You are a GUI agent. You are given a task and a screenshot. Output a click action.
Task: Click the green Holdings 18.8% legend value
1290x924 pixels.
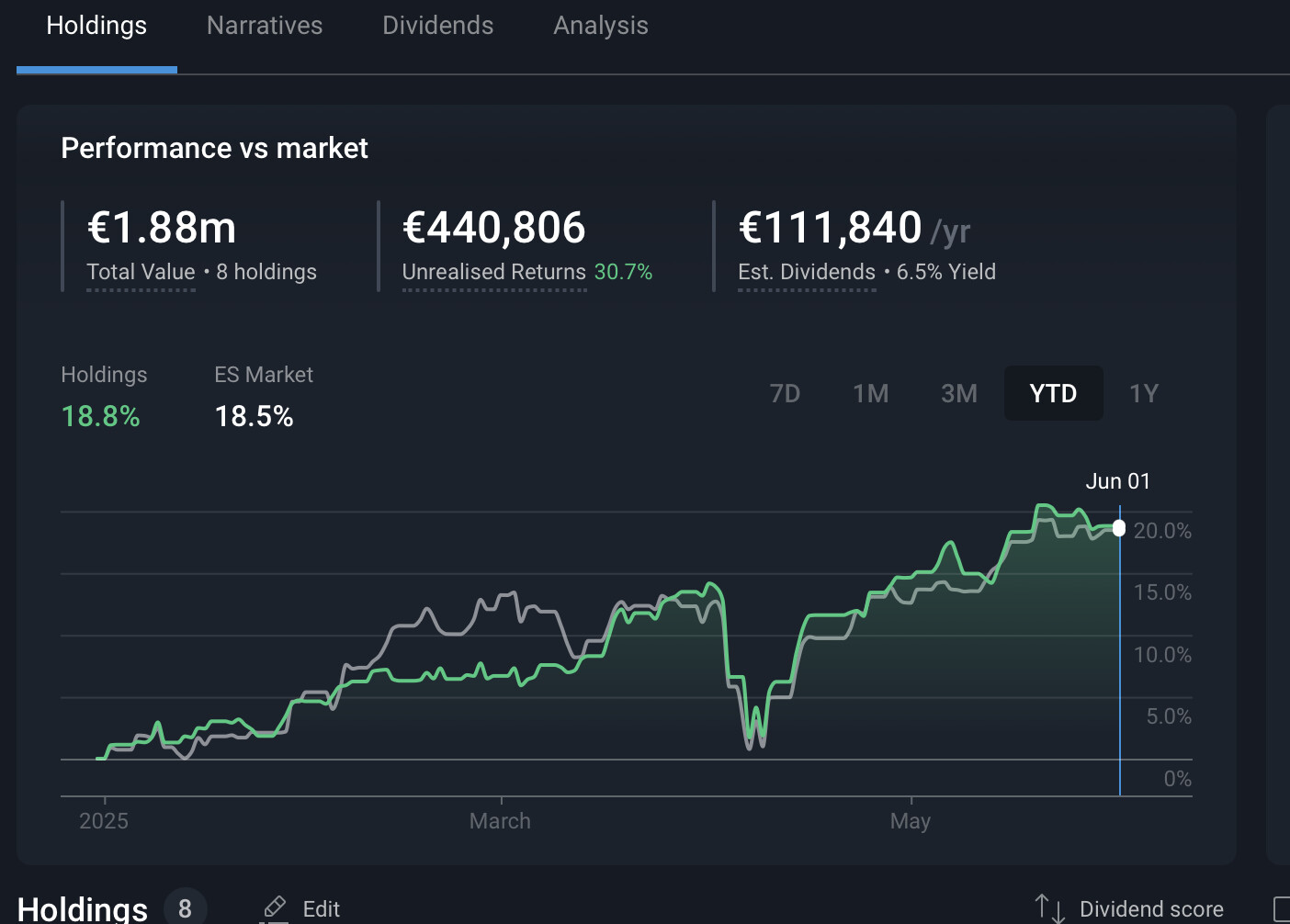(100, 416)
